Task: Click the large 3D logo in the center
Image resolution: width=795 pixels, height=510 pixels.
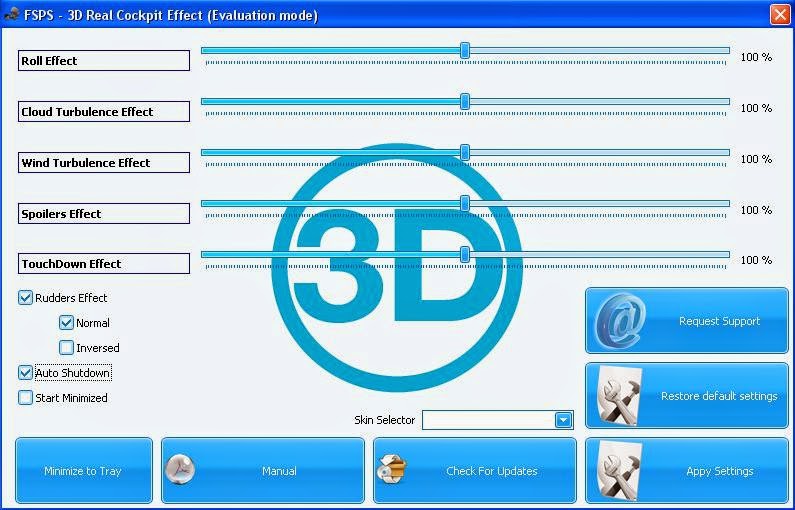Action: click(397, 268)
